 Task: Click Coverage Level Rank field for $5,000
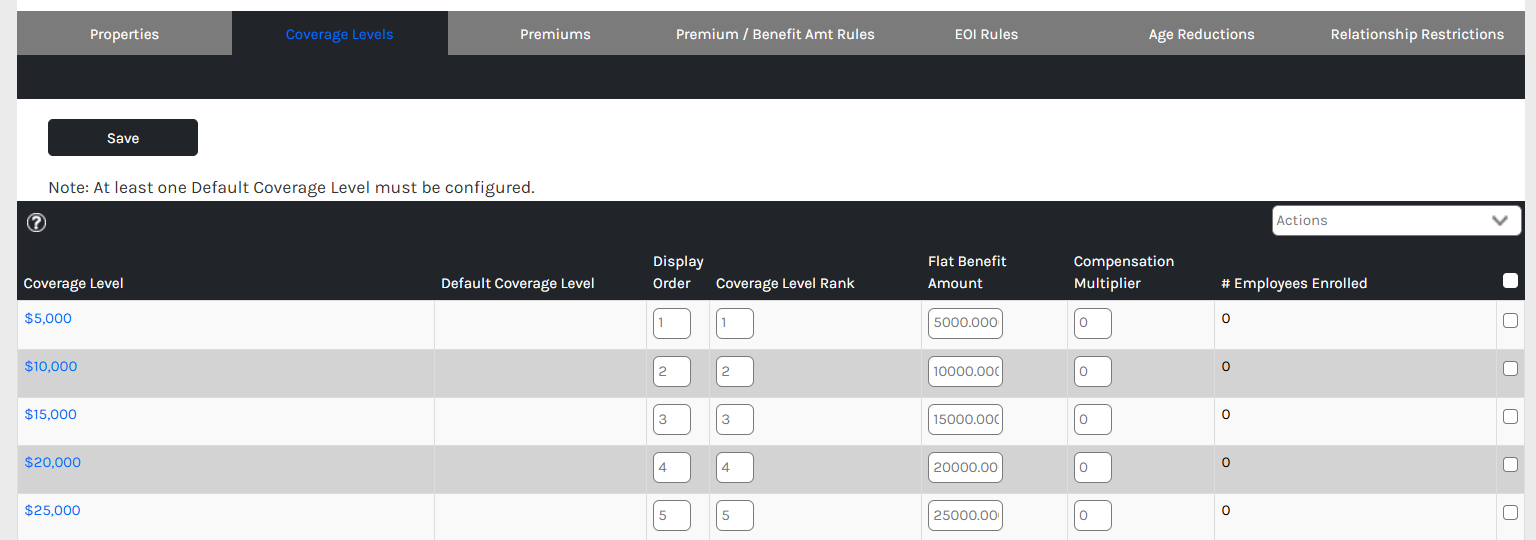point(735,324)
